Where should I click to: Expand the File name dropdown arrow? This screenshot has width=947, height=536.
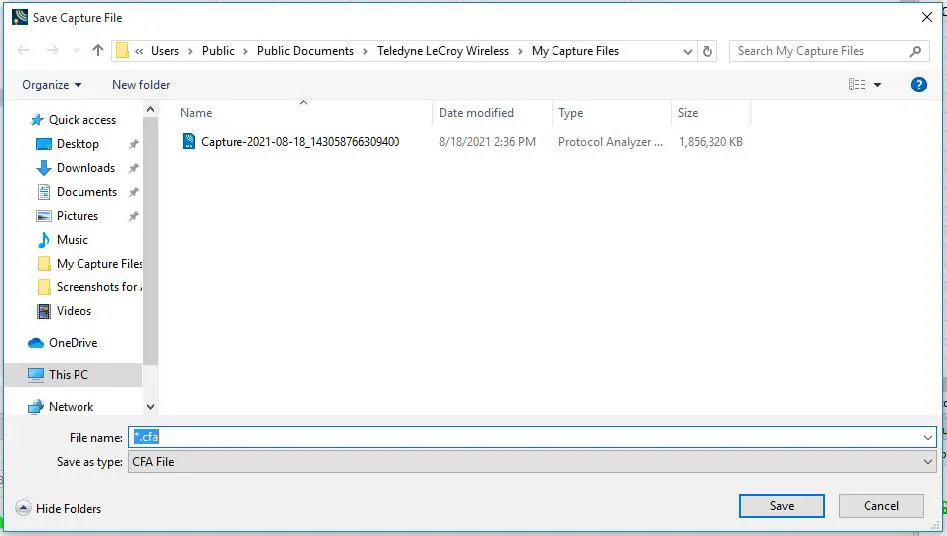[928, 438]
